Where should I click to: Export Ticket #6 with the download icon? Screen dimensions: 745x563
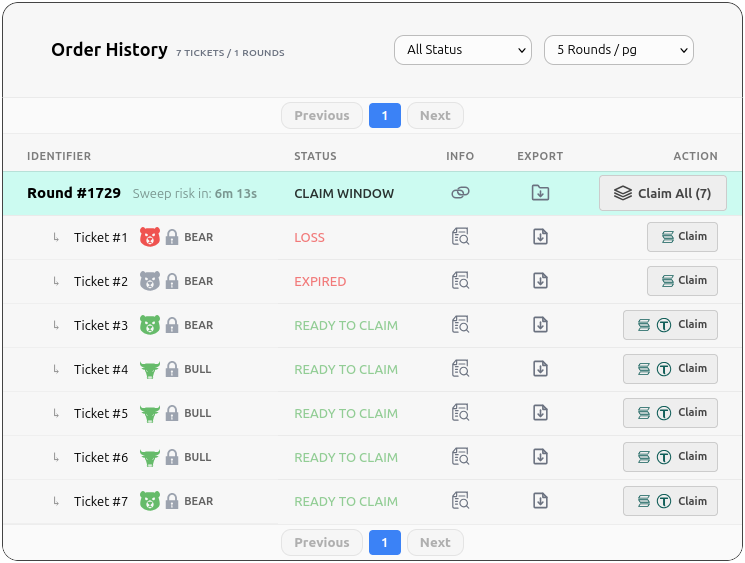(x=540, y=457)
